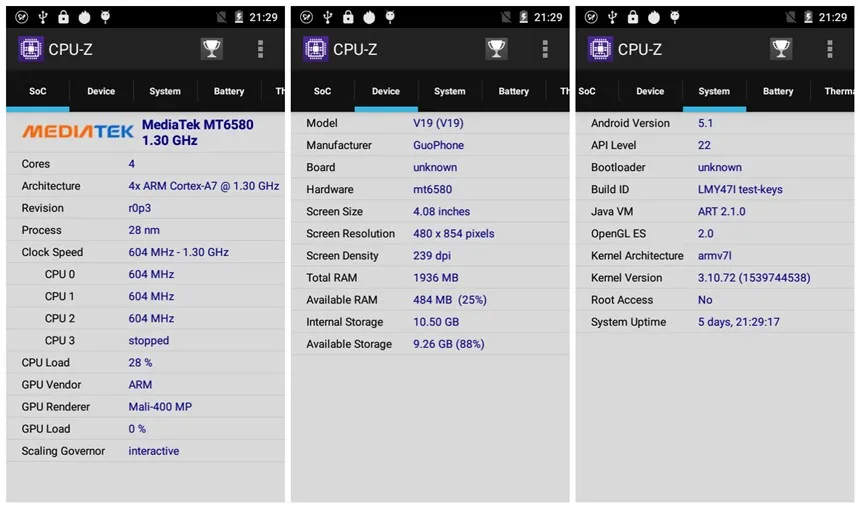Select CPU 3 stopped value
This screenshot has width=860, height=508.
149,340
